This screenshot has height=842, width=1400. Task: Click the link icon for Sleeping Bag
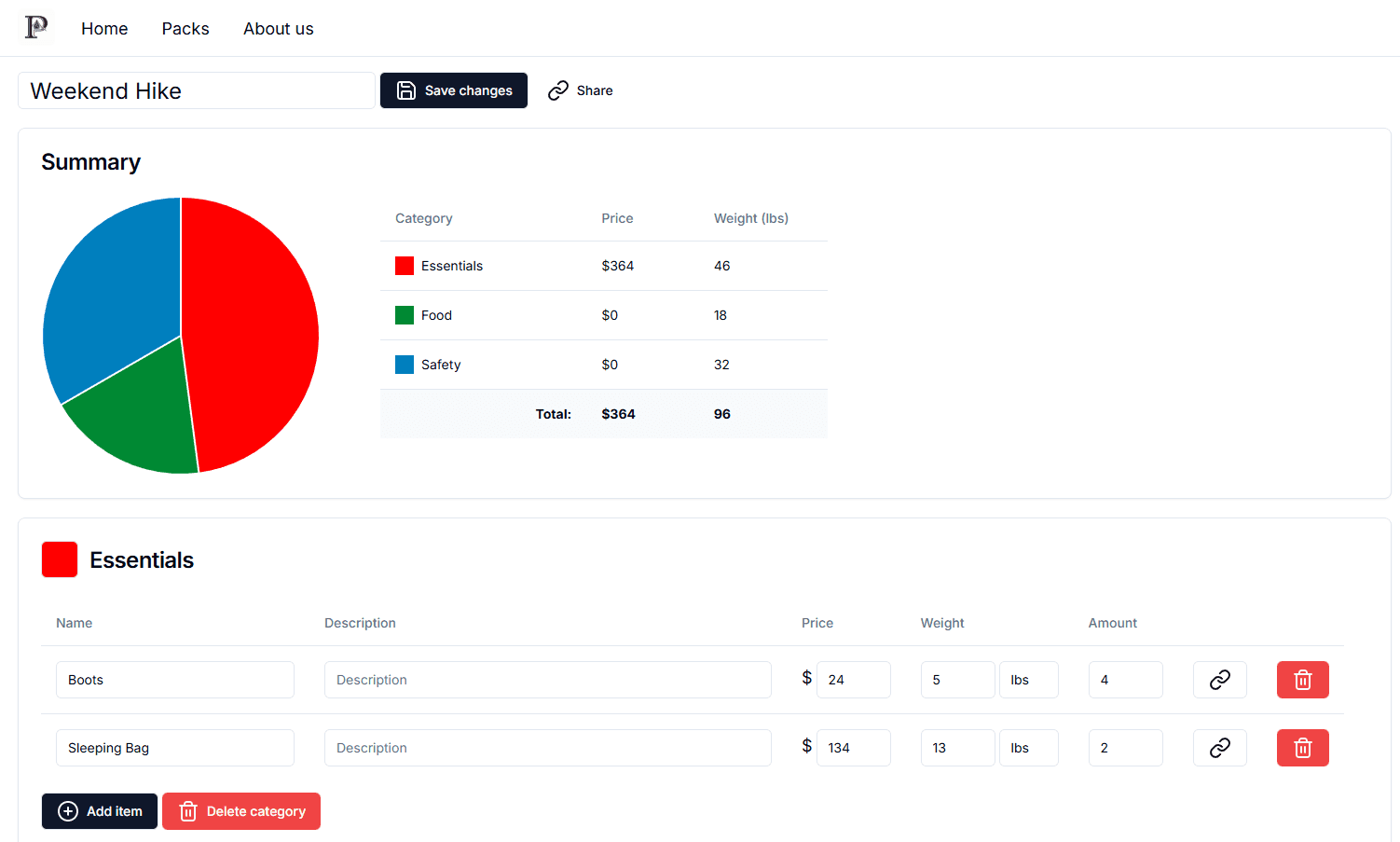(1219, 748)
